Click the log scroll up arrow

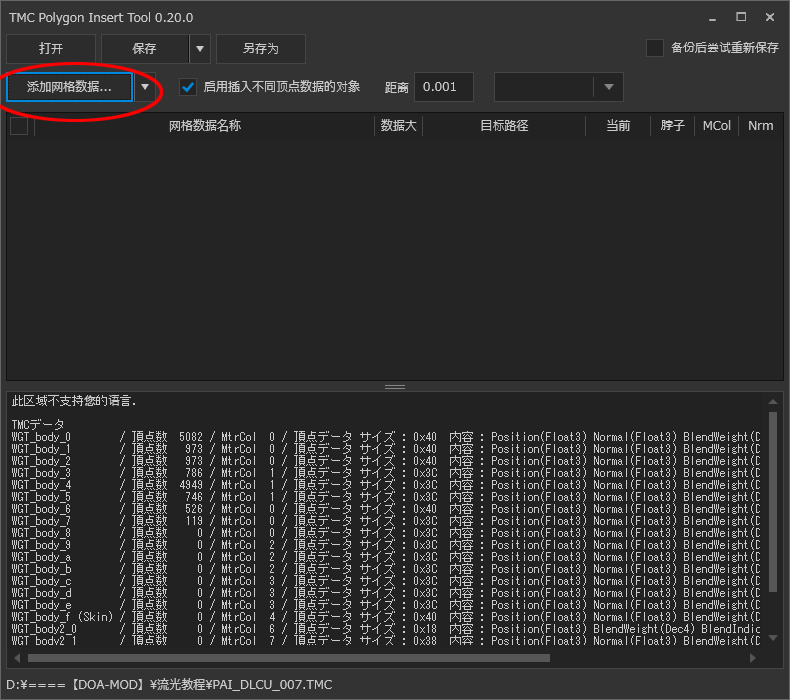[x=773, y=402]
